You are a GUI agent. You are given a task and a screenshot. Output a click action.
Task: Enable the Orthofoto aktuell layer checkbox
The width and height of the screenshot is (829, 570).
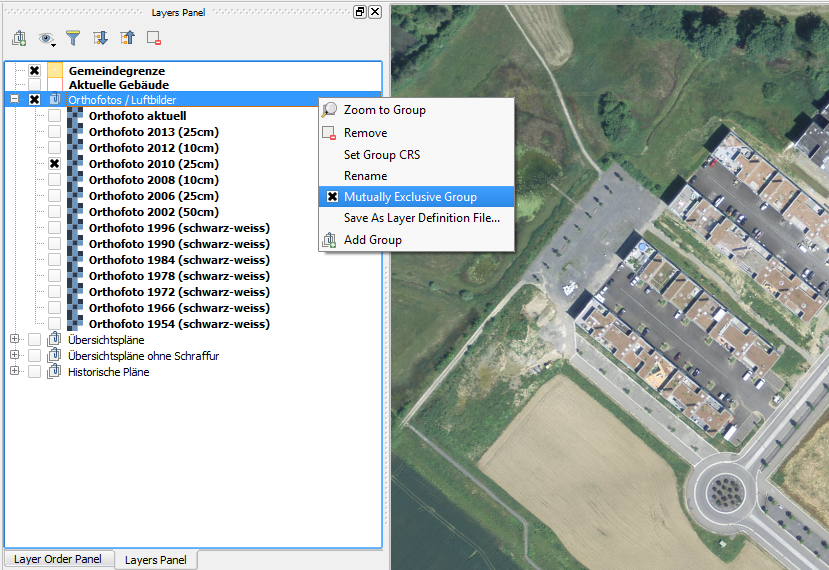point(54,116)
